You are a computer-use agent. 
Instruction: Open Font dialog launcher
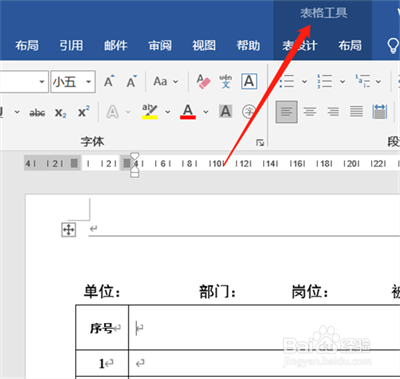click(260, 143)
